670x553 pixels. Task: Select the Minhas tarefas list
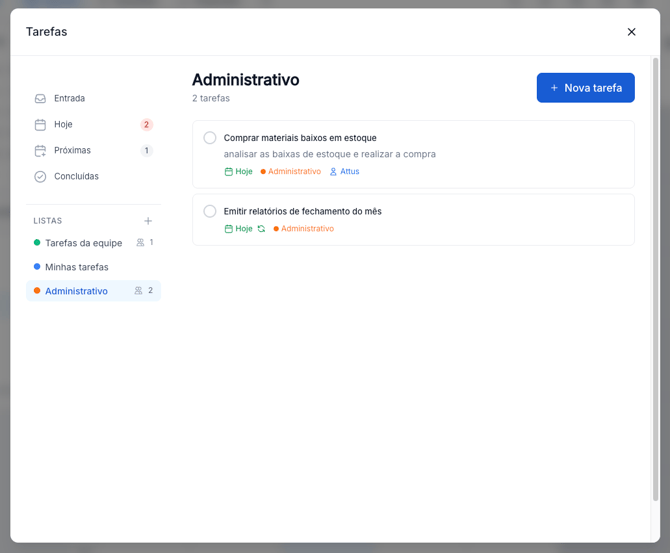pyautogui.click(x=76, y=267)
